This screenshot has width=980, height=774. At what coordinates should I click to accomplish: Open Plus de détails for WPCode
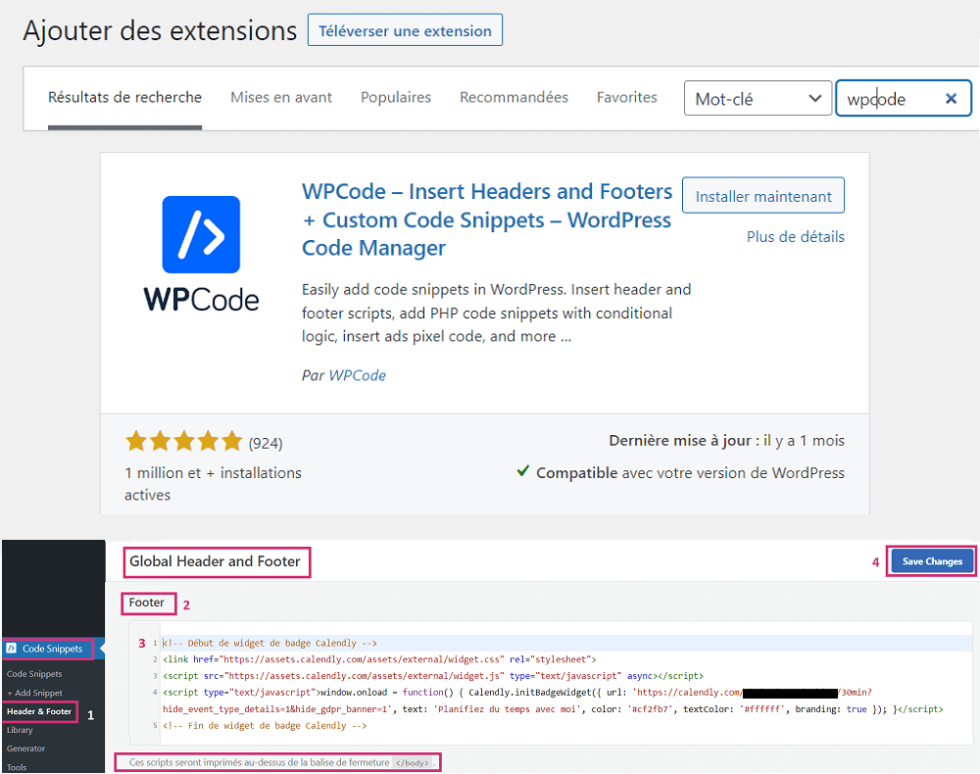pos(795,237)
